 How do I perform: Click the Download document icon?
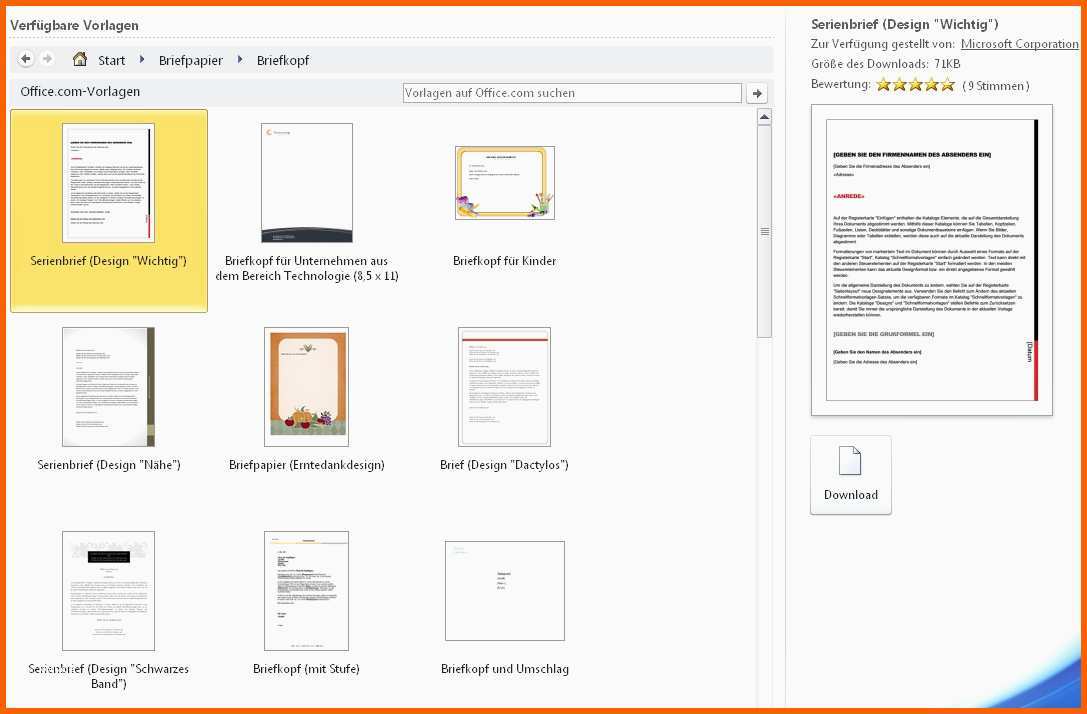coord(850,462)
